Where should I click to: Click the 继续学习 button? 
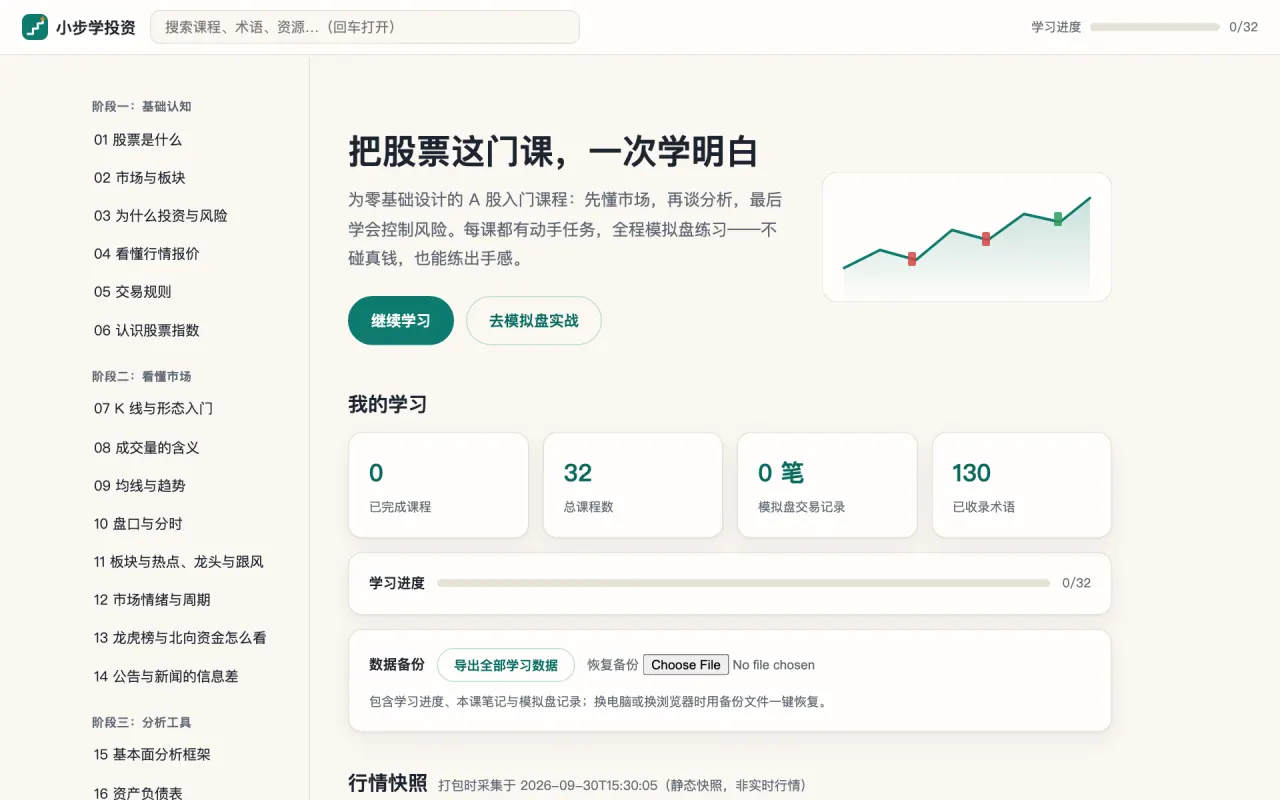[401, 321]
